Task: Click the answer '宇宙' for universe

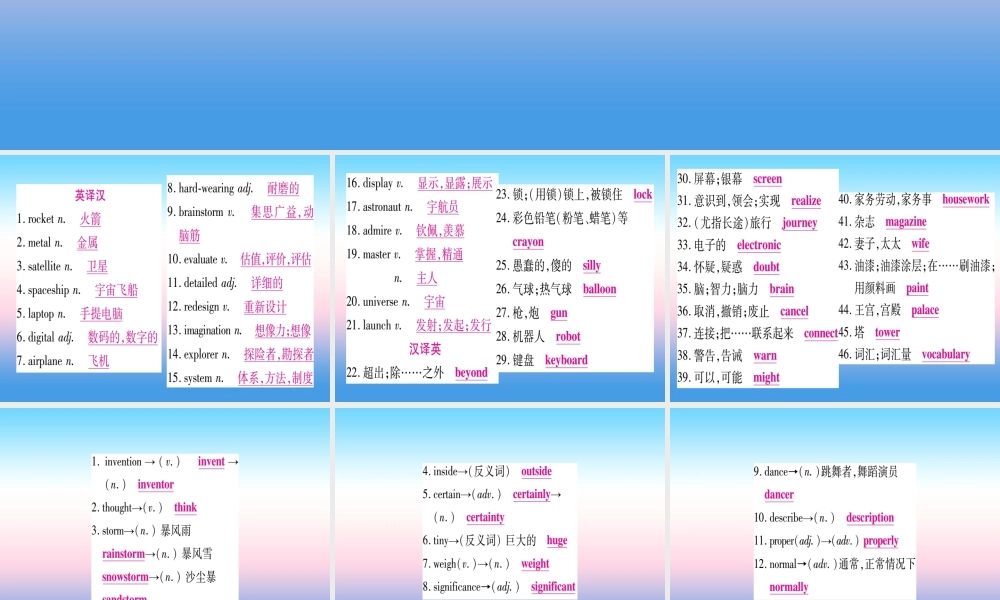Action: (434, 302)
